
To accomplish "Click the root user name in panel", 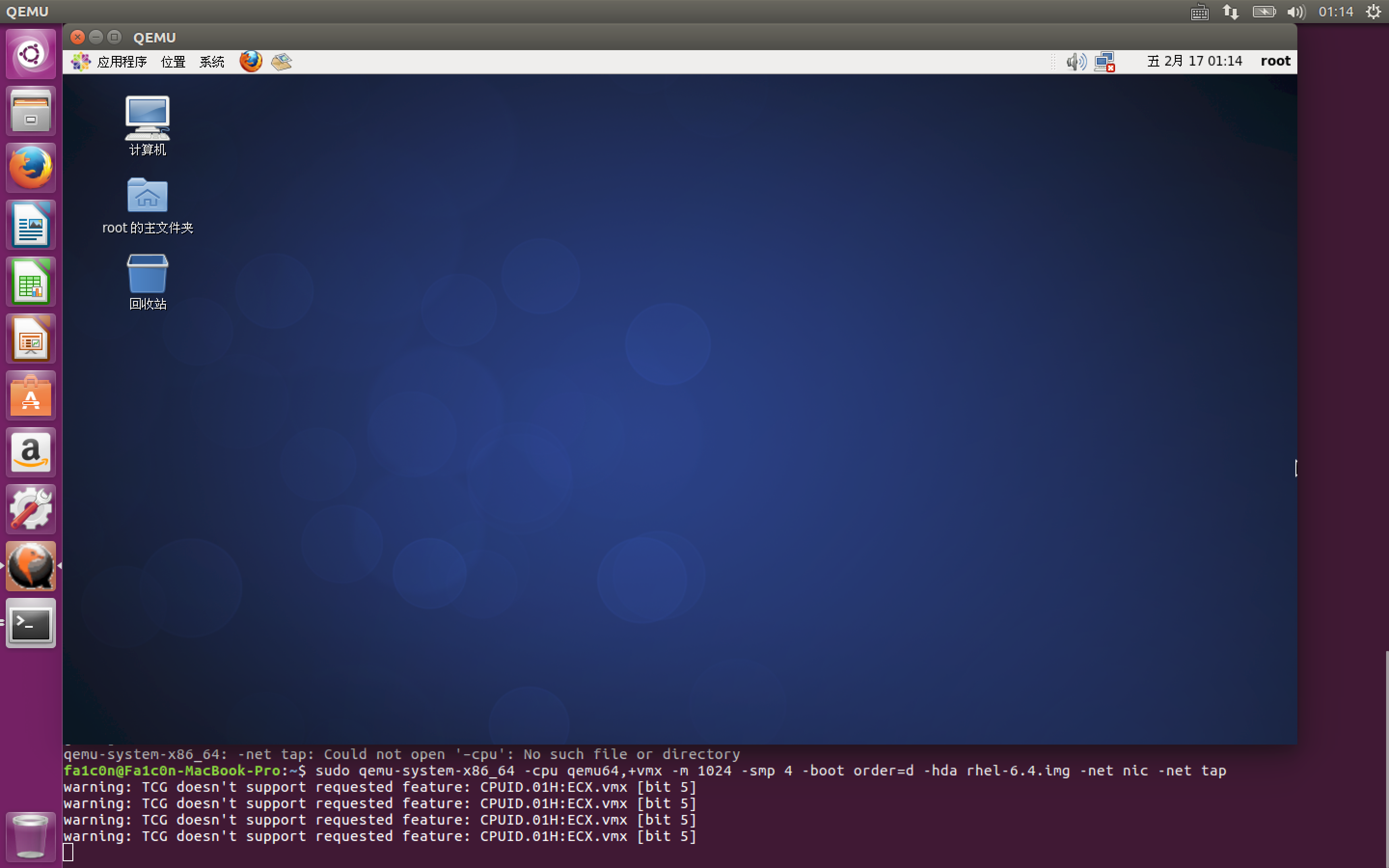I will pos(1275,61).
